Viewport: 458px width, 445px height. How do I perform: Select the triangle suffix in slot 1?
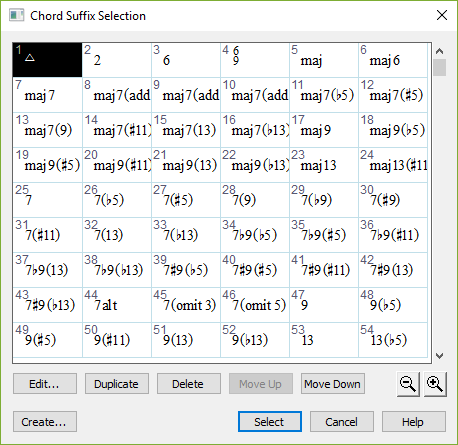coord(47,60)
